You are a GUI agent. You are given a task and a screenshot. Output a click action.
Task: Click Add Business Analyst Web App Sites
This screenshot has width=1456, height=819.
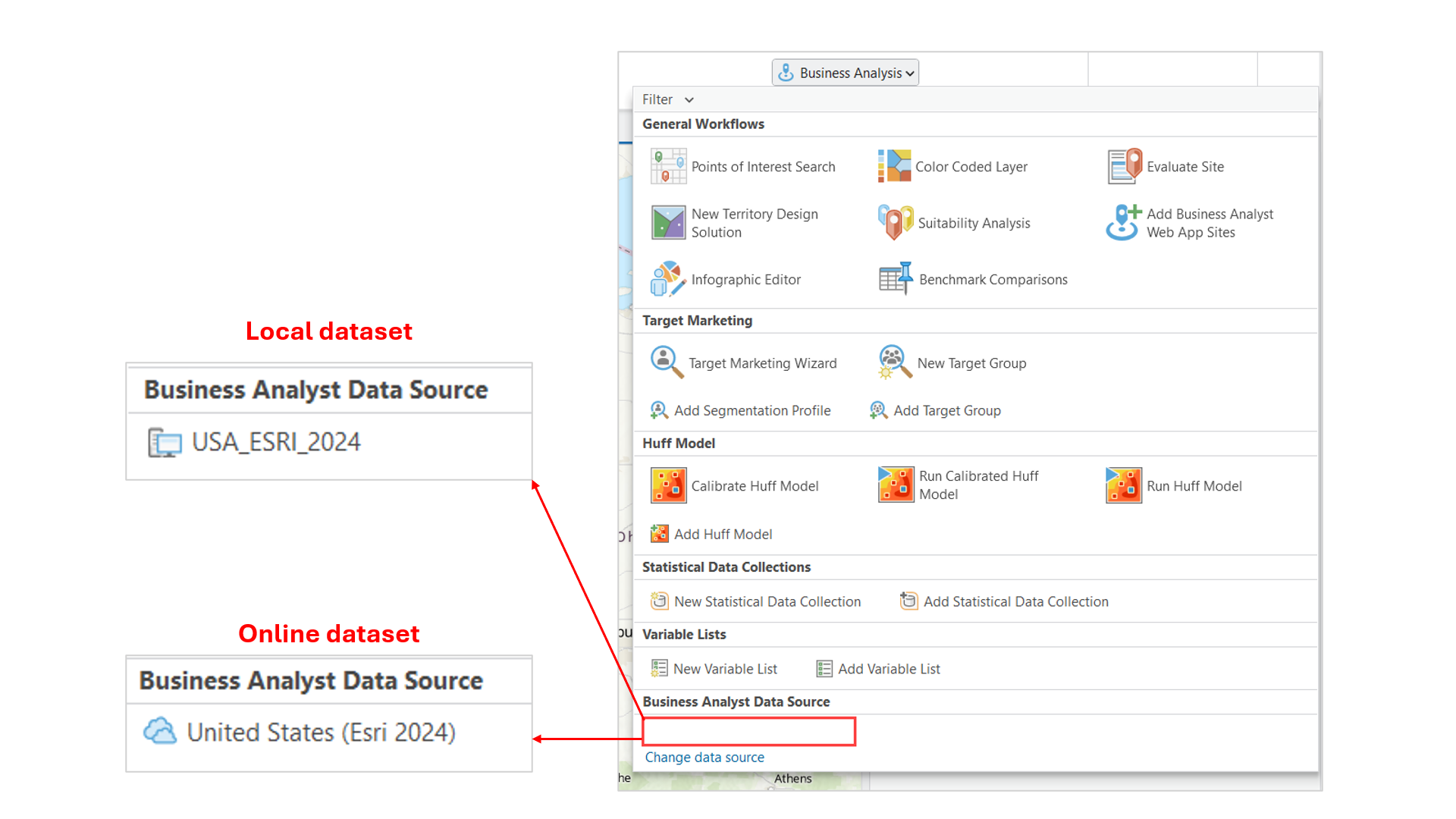click(1210, 223)
